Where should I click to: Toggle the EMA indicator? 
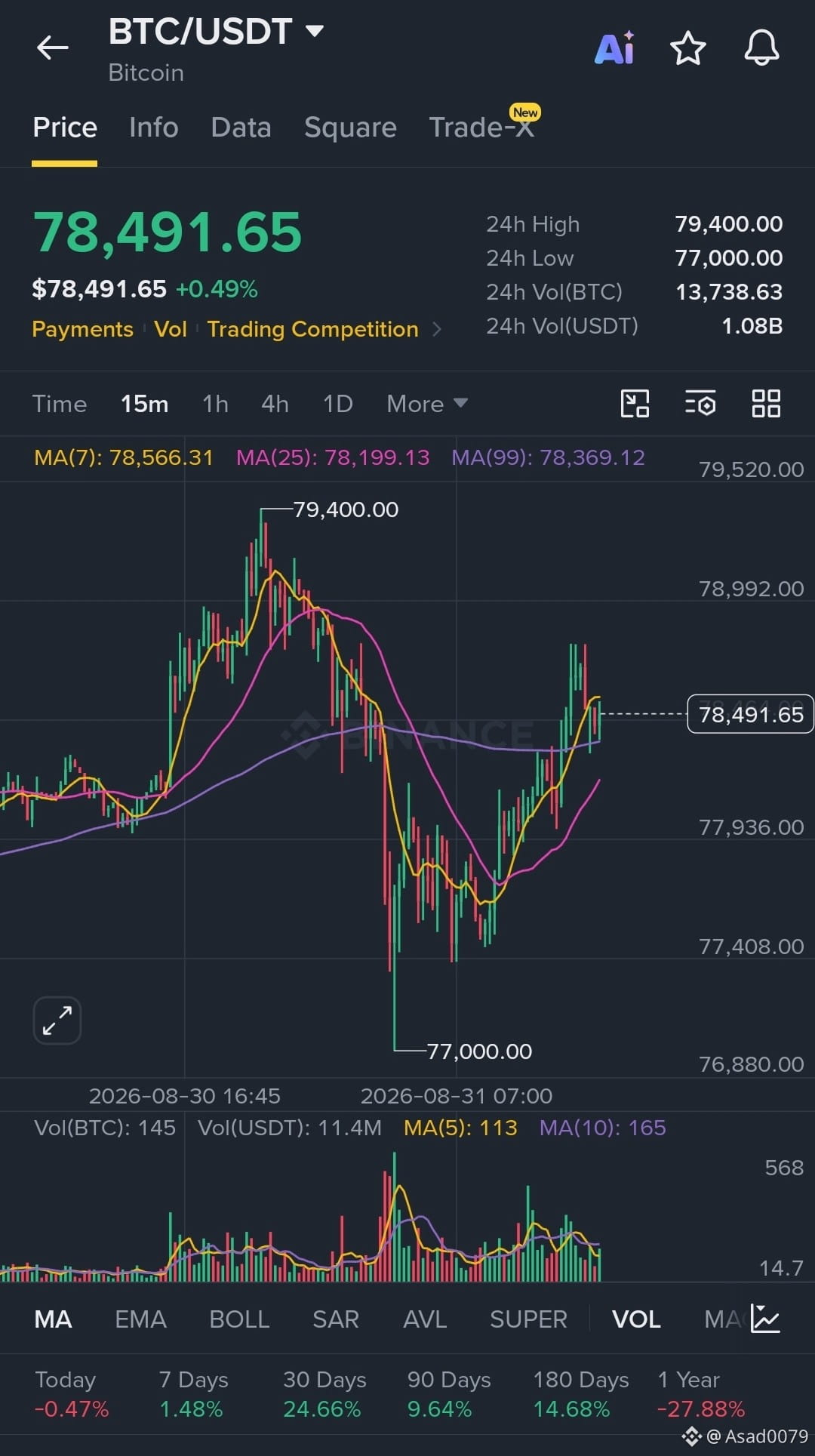(x=140, y=1319)
